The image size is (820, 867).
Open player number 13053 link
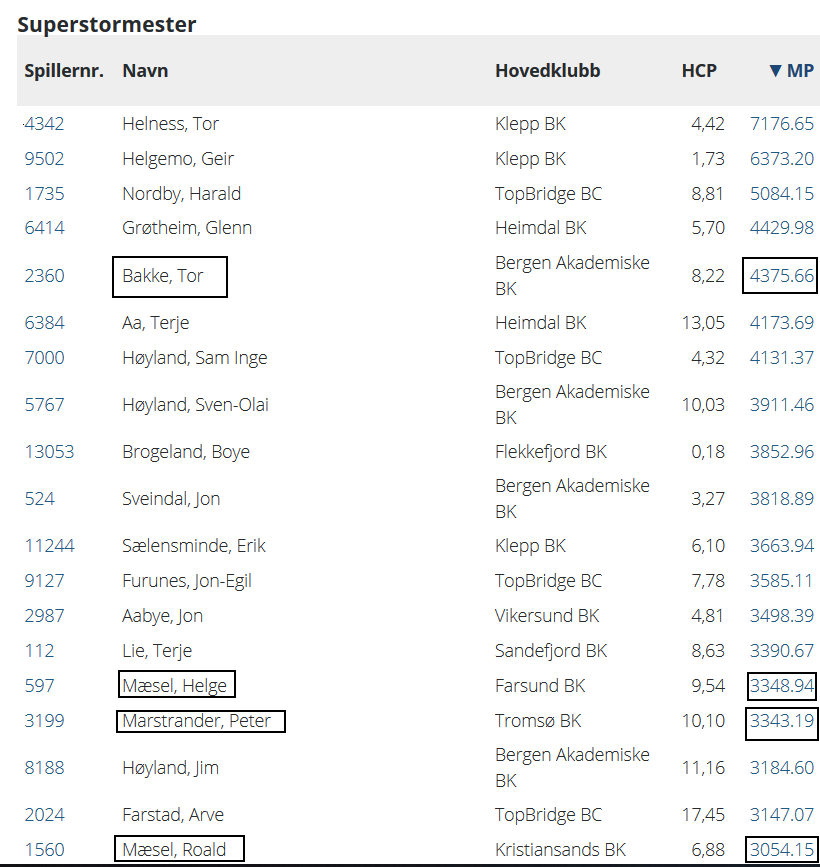point(49,452)
